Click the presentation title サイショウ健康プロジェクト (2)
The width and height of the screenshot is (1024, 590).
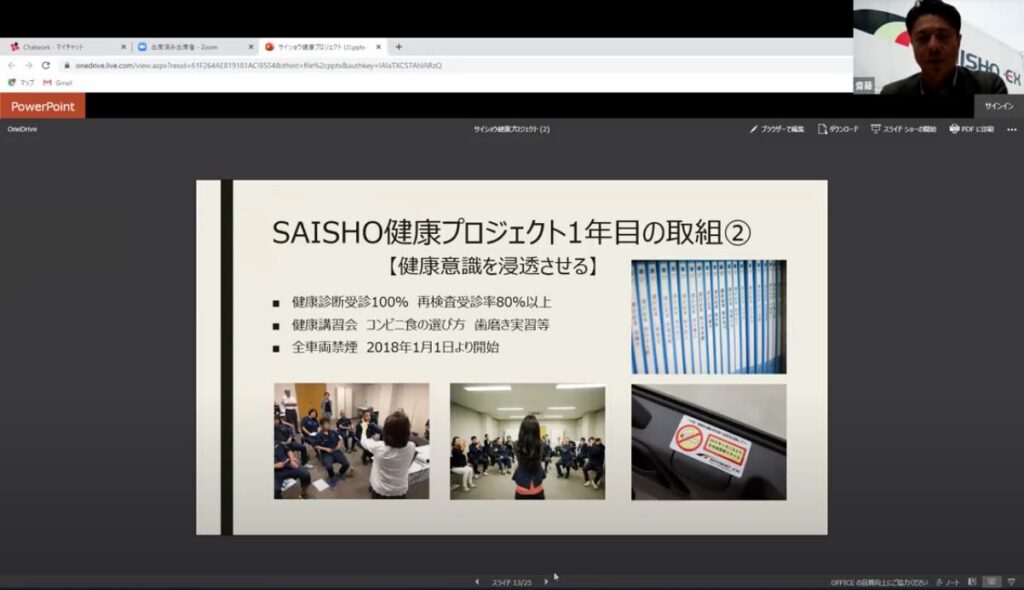coord(511,129)
